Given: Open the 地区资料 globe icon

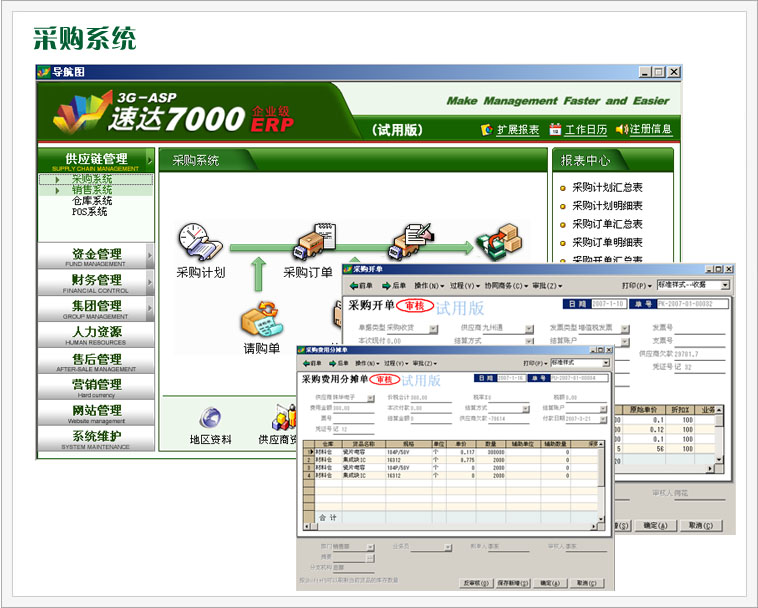Looking at the screenshot, I should click(210, 417).
